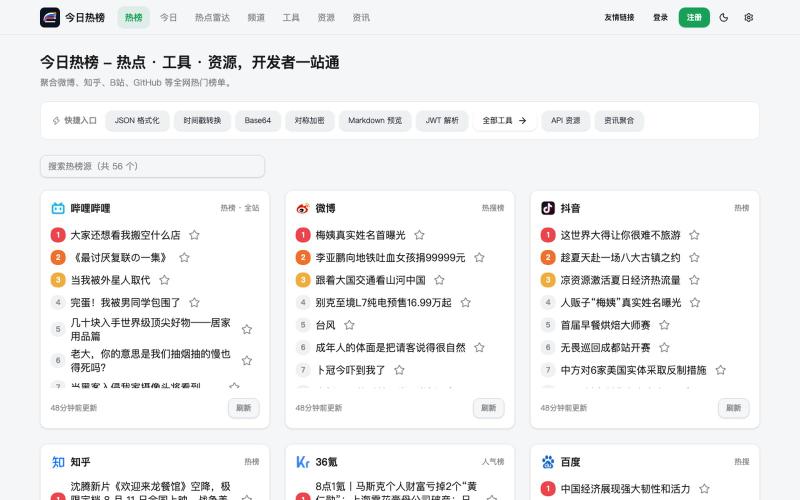Image resolution: width=800 pixels, height=500 pixels.
Task: Star the 卜冠今吓到我了 item
Action: coord(399,370)
